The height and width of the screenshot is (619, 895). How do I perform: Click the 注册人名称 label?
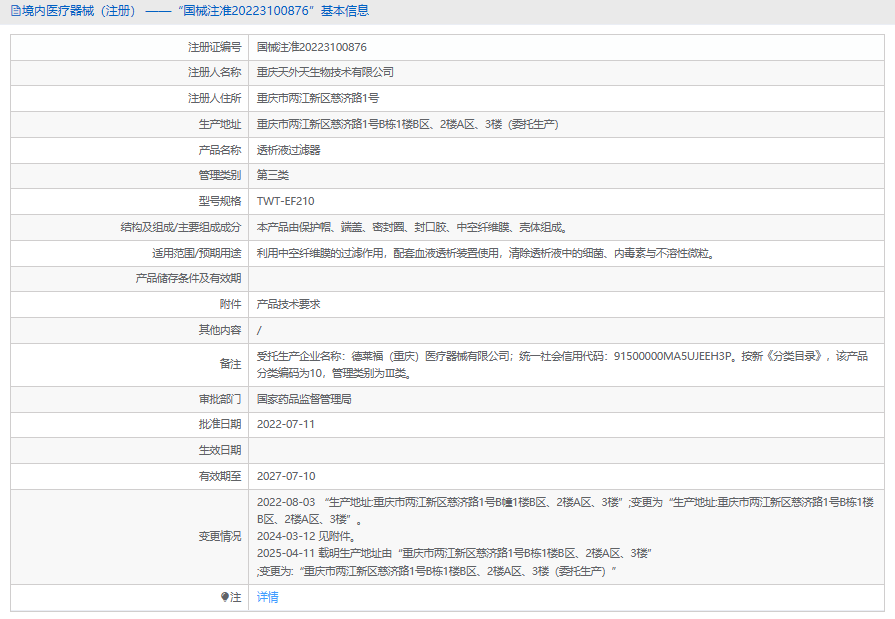(215, 73)
